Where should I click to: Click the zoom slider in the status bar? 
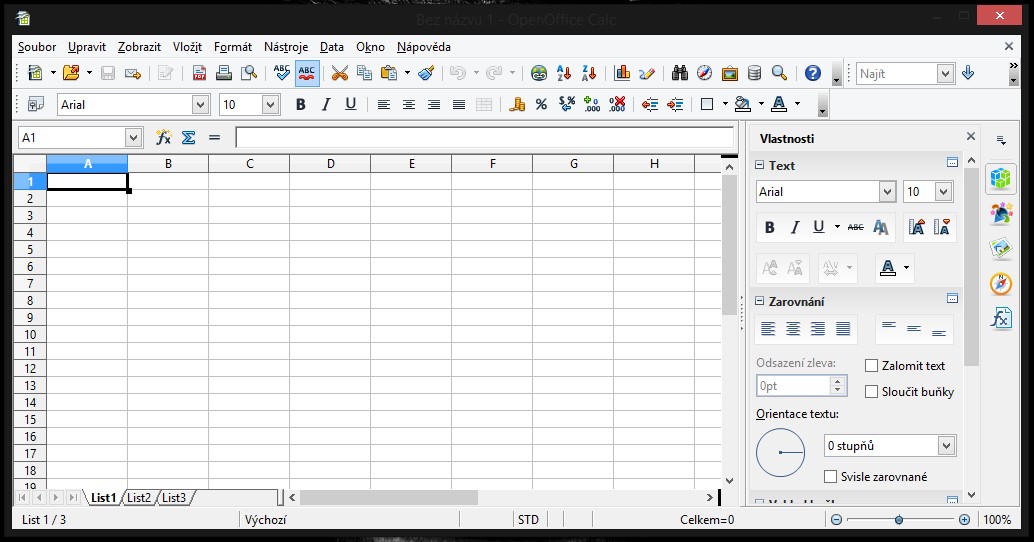[x=899, y=520]
